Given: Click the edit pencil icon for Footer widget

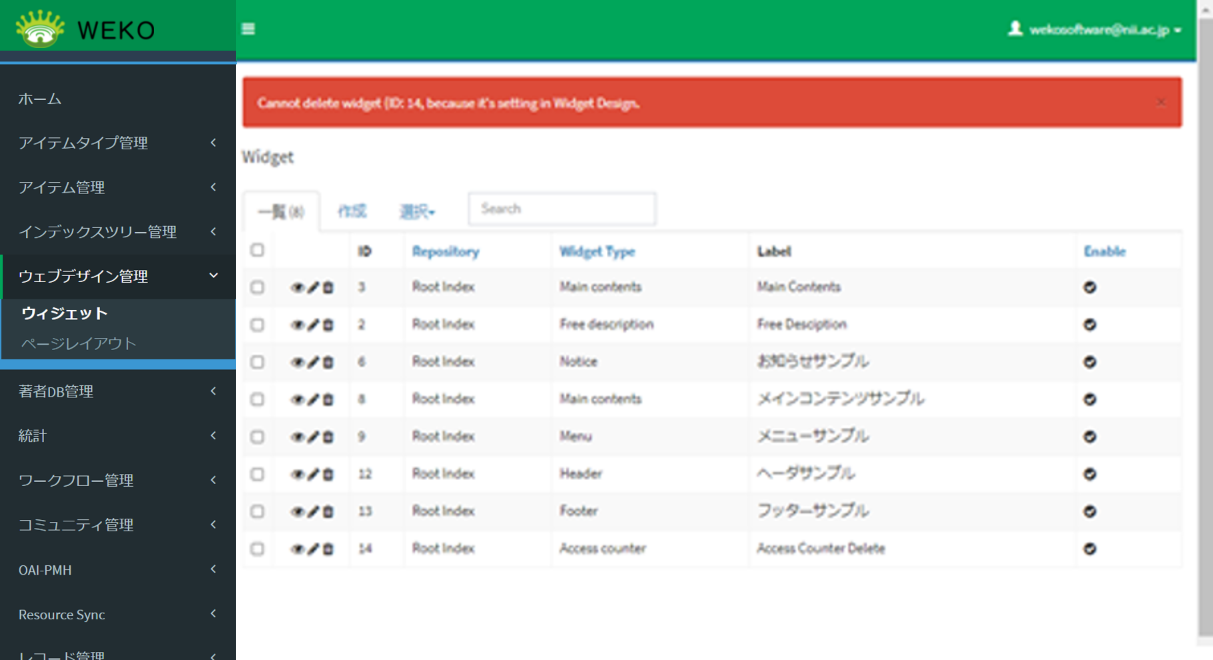Looking at the screenshot, I should (x=313, y=512).
